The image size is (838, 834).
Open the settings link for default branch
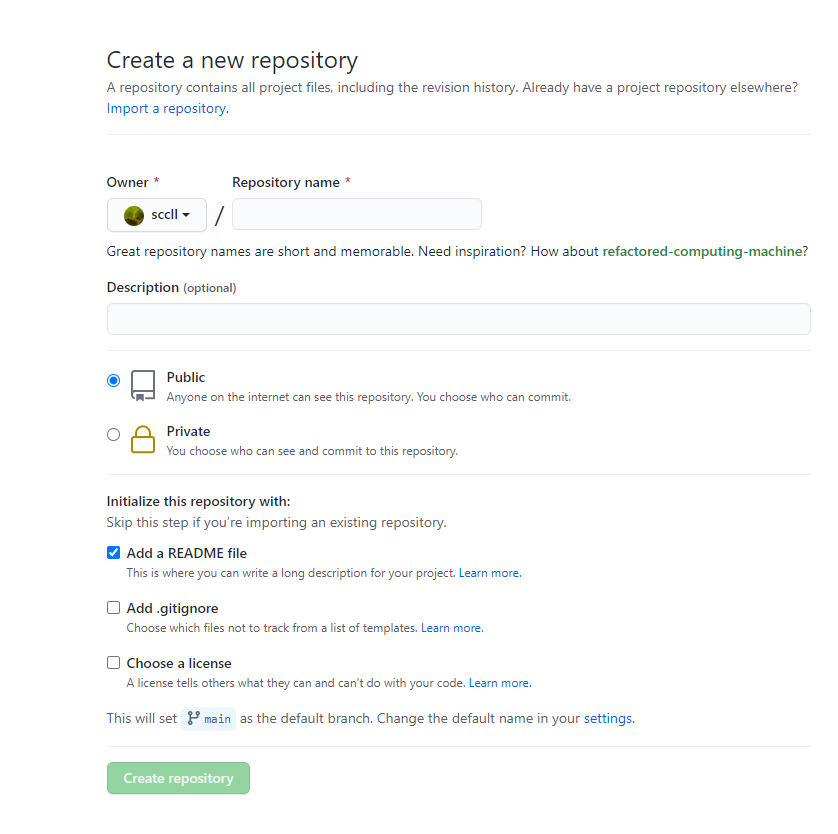[607, 718]
